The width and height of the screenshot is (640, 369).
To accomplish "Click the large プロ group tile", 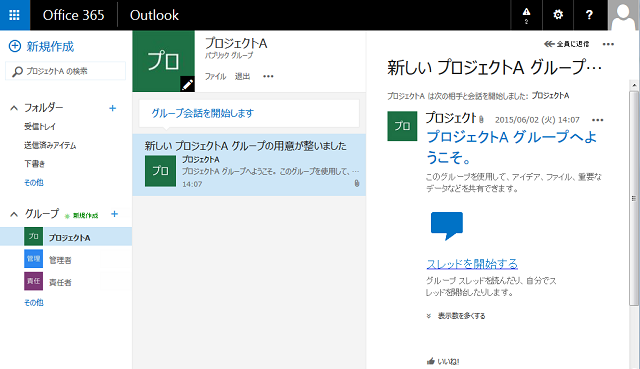I will [x=164, y=61].
